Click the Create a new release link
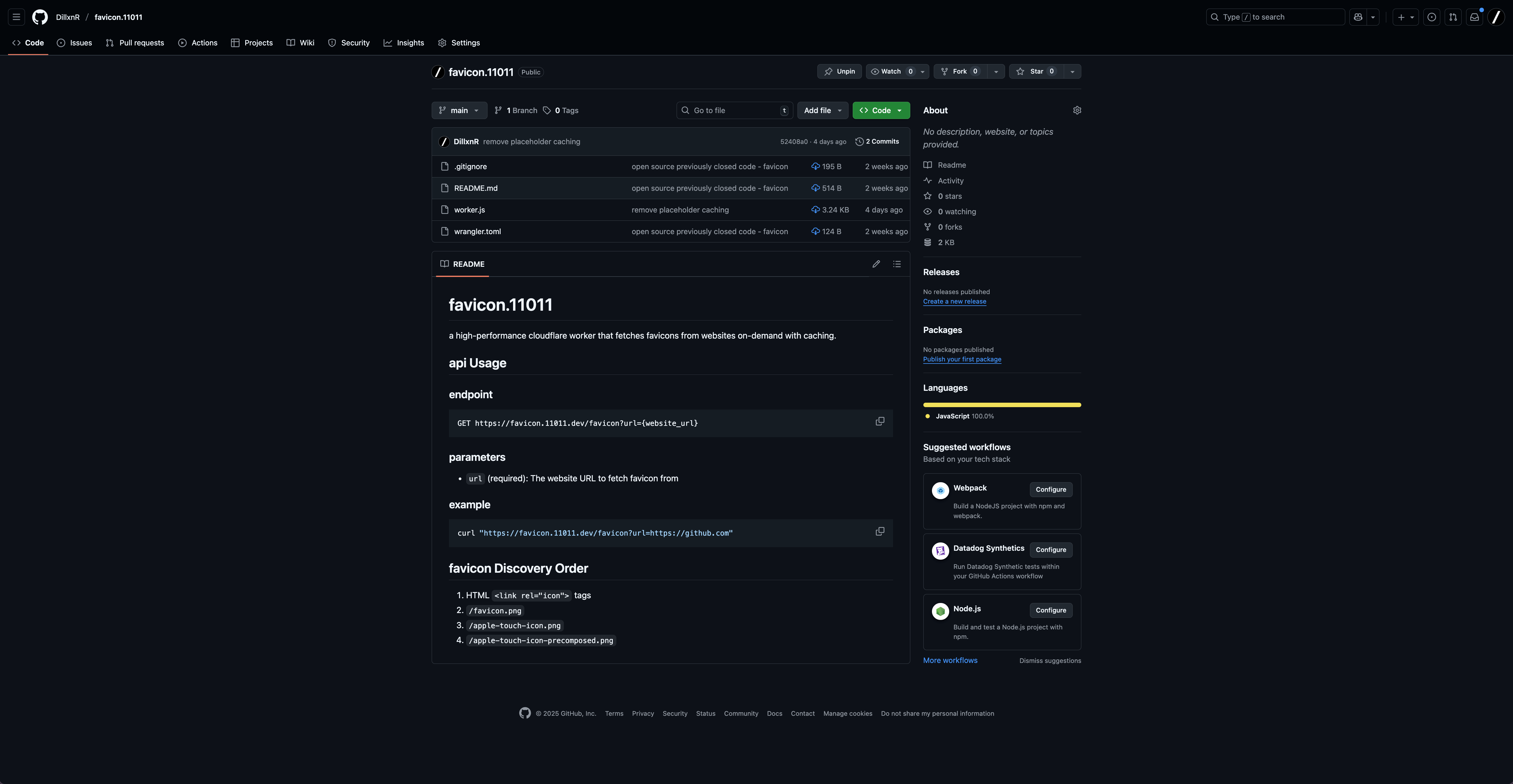Viewport: 1513px width, 784px height. click(x=955, y=301)
